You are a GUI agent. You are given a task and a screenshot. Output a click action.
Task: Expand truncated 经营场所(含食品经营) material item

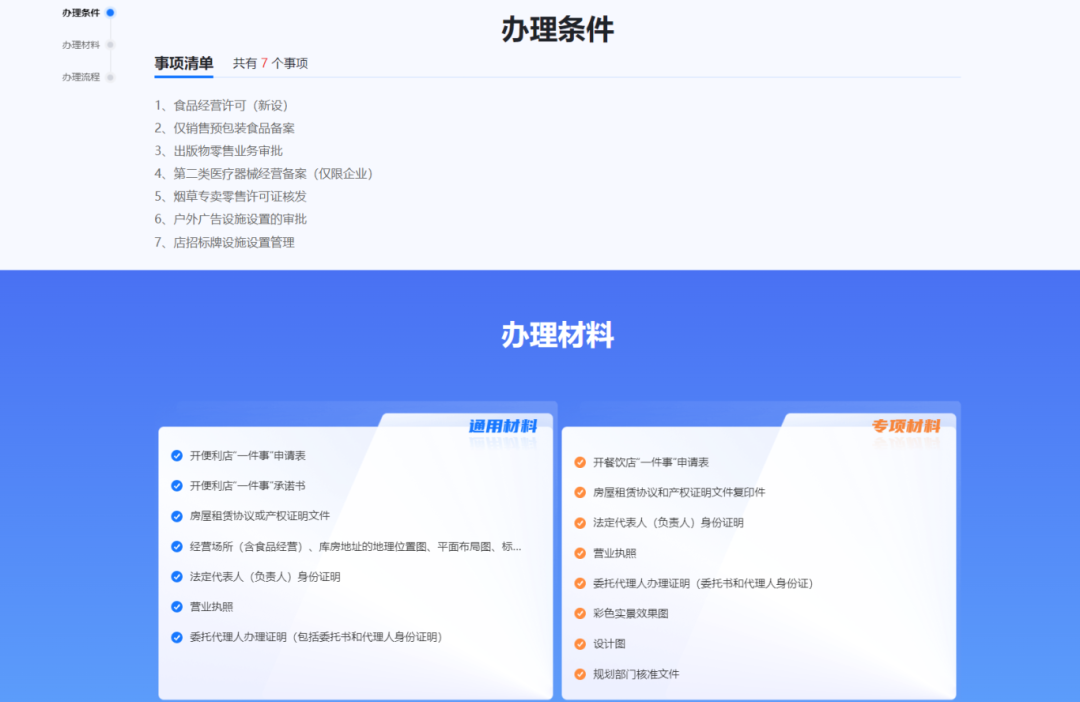355,546
